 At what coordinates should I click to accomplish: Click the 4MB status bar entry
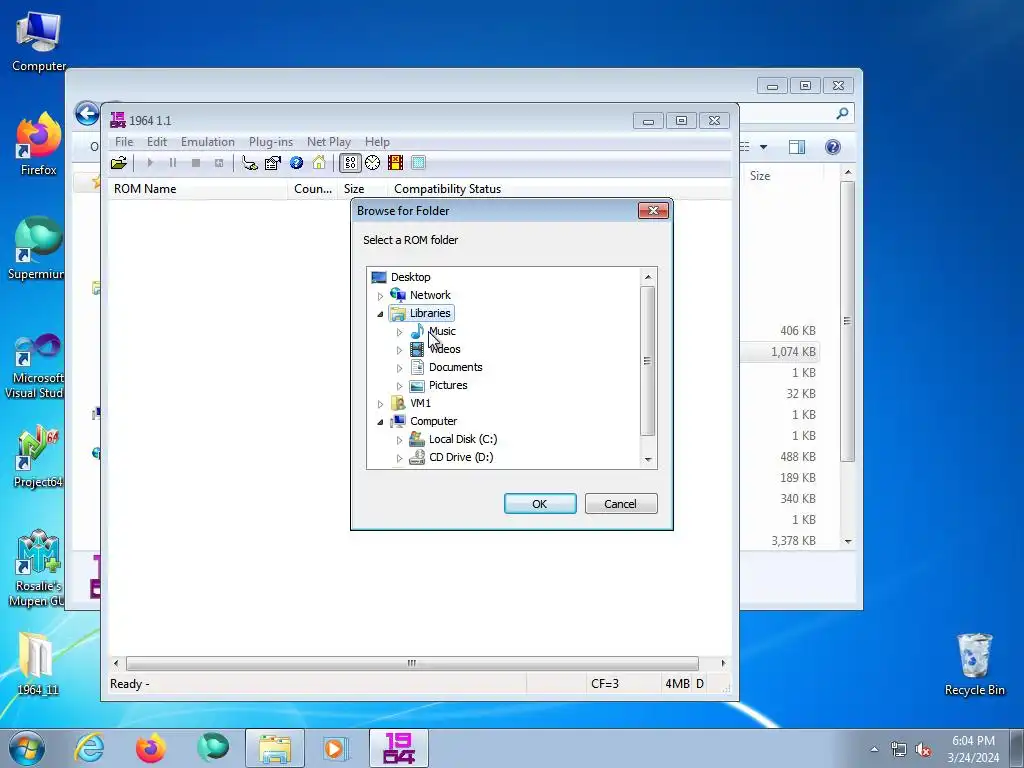[677, 684]
